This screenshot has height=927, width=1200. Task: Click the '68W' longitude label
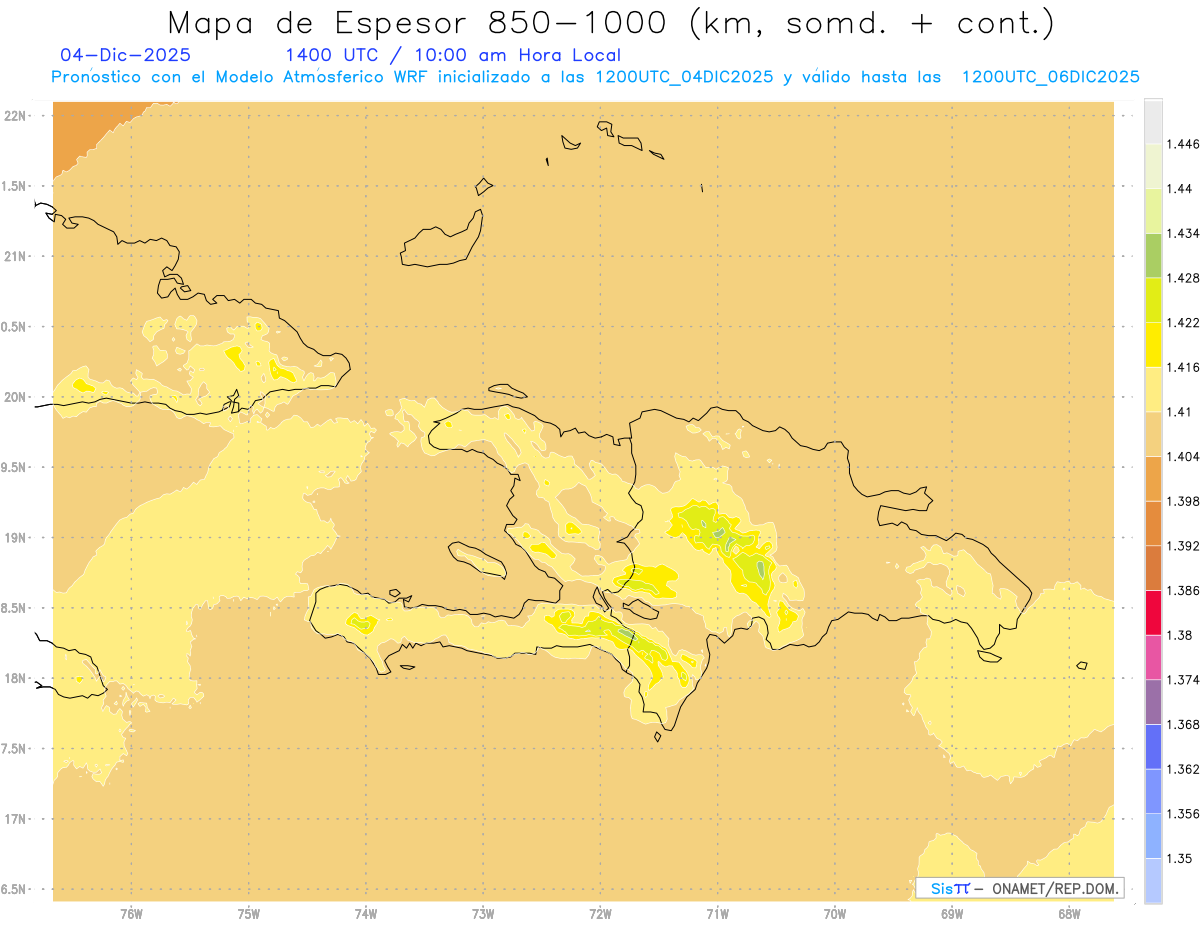pyautogui.click(x=1068, y=913)
